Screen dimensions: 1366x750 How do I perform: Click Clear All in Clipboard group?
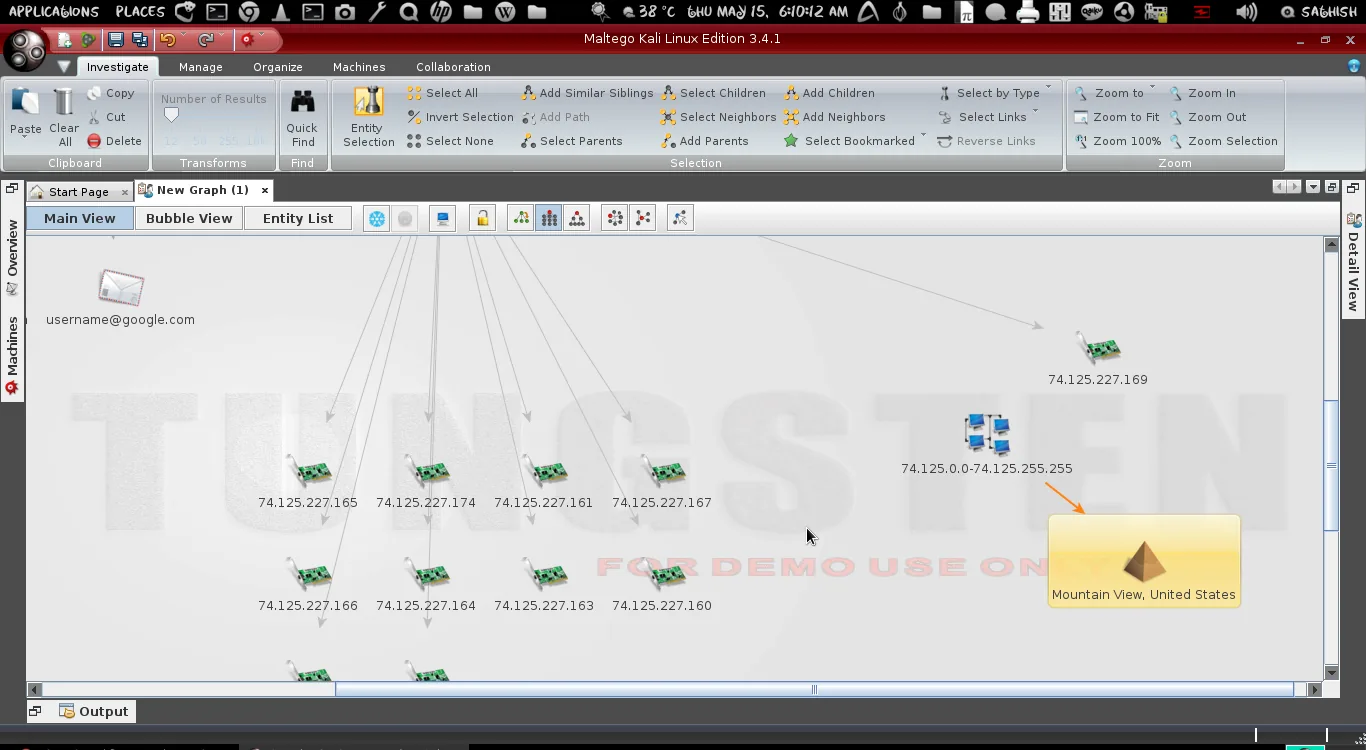click(64, 116)
